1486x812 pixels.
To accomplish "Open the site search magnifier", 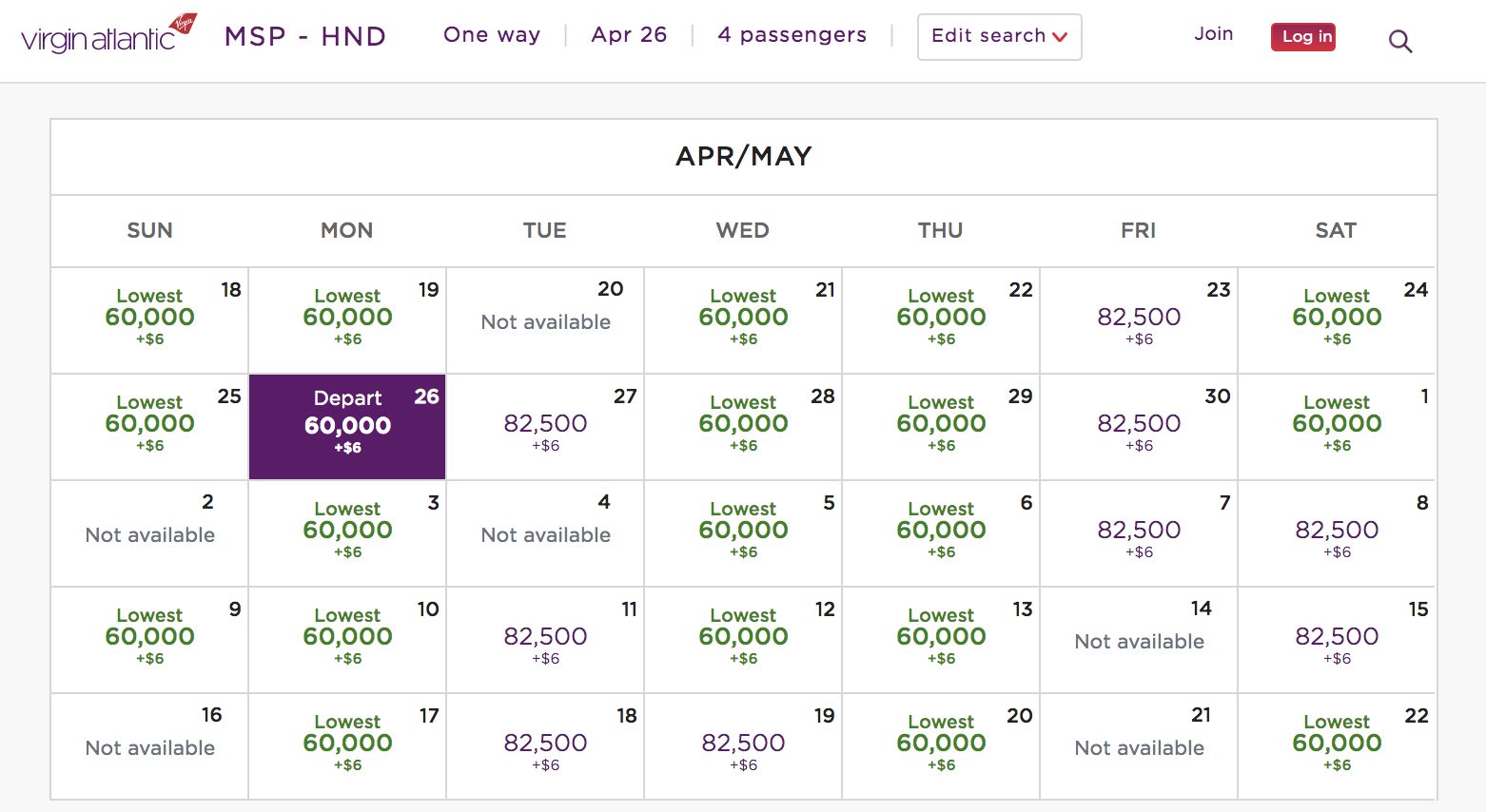I will 1399,41.
